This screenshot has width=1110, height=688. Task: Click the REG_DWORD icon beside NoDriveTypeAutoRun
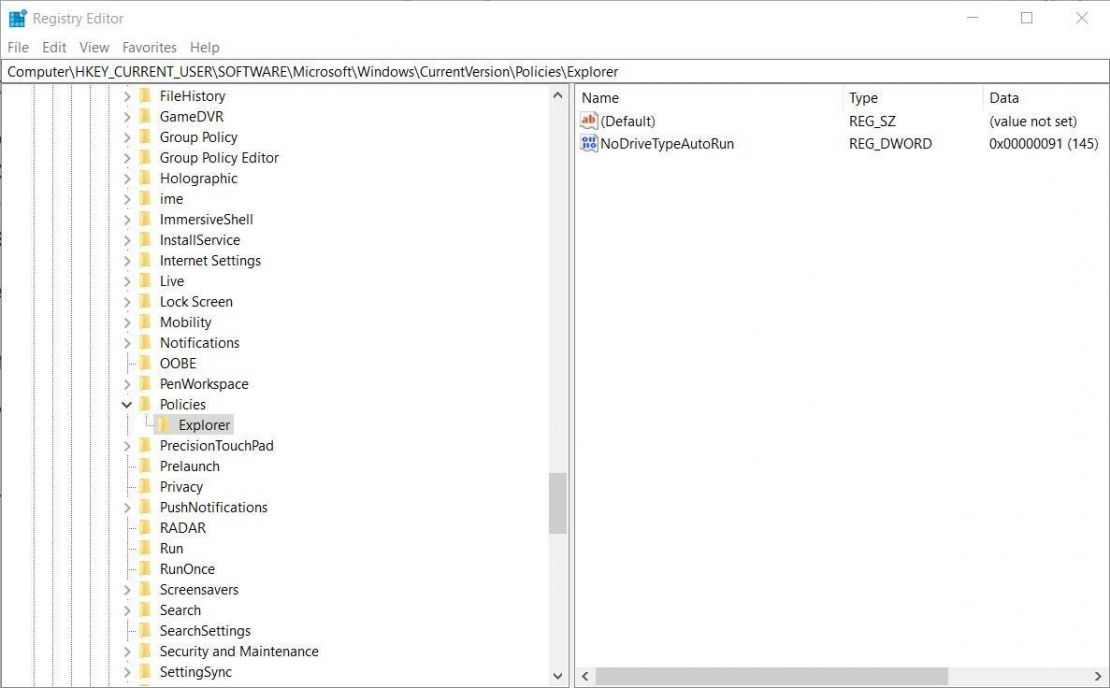(x=589, y=143)
